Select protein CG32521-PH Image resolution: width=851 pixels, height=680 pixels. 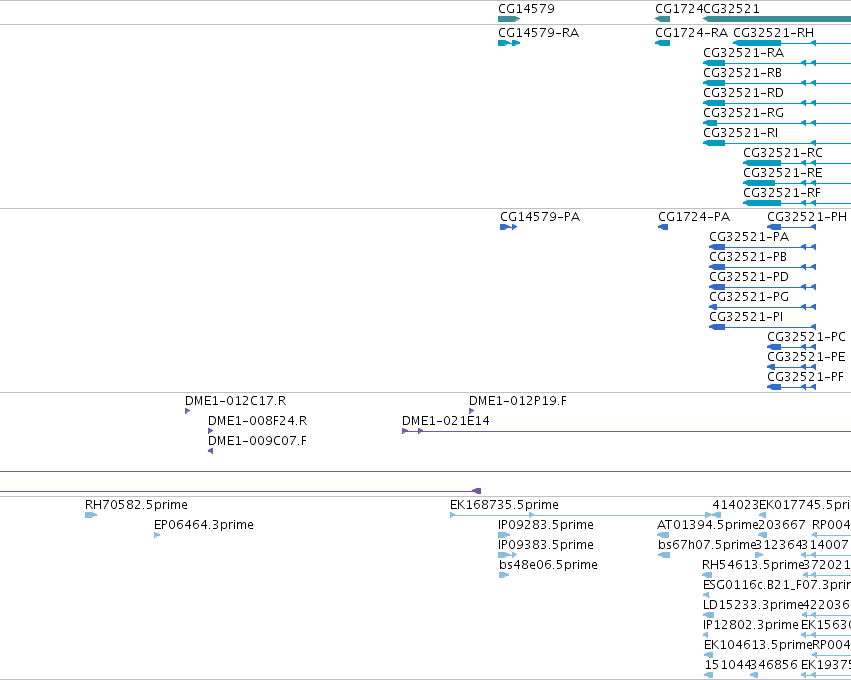click(x=807, y=217)
